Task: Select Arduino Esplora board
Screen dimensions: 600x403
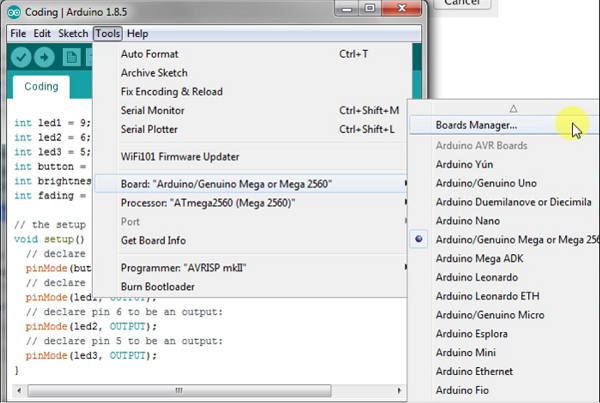Action: coord(504,333)
